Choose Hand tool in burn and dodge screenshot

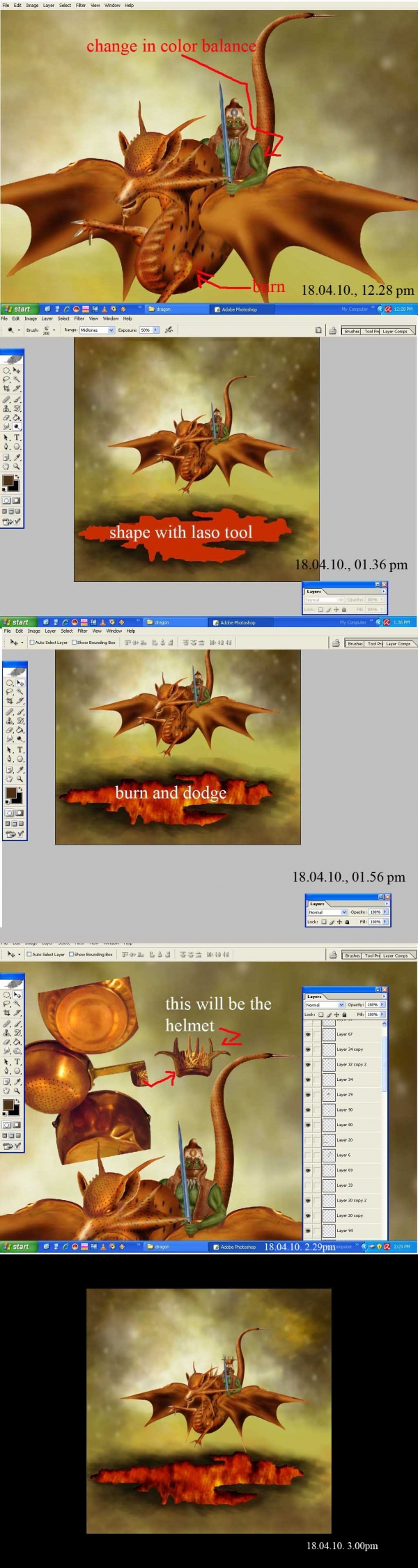click(x=9, y=780)
